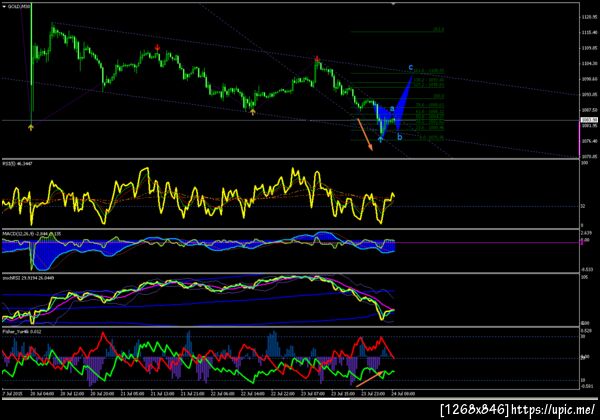
Task: Click the 1115.40 price scale label
Action: [589, 33]
